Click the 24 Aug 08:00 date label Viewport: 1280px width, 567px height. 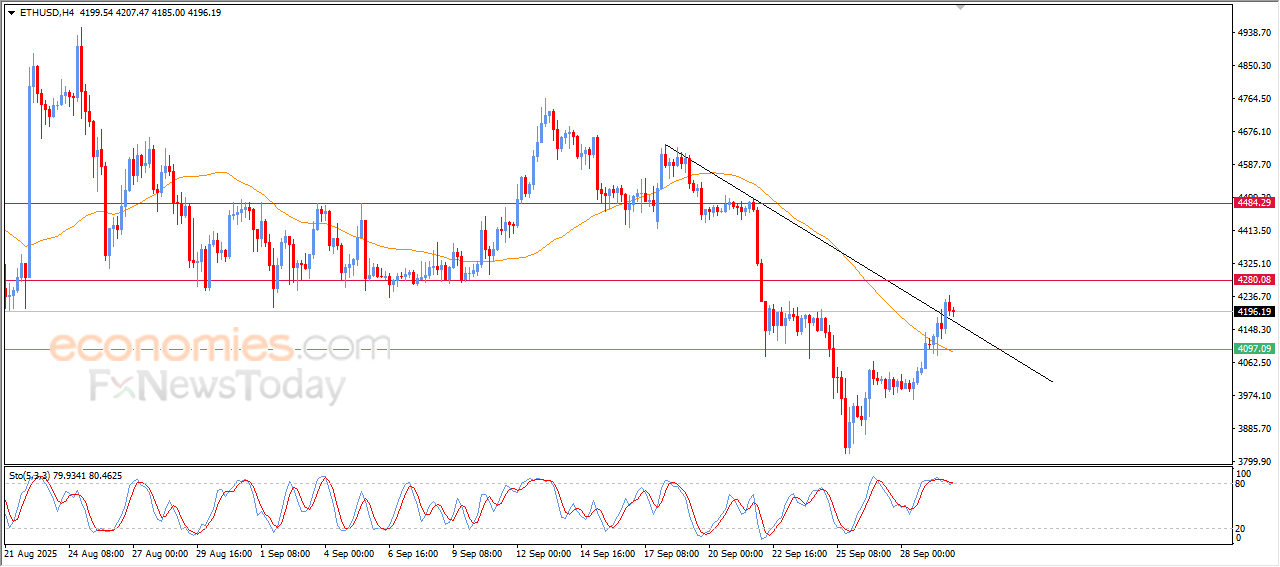(98, 553)
